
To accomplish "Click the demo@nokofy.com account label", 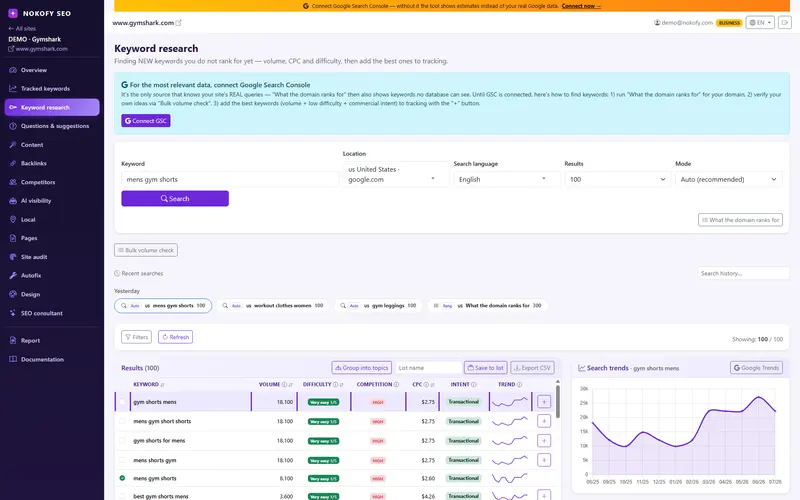I will tap(684, 22).
